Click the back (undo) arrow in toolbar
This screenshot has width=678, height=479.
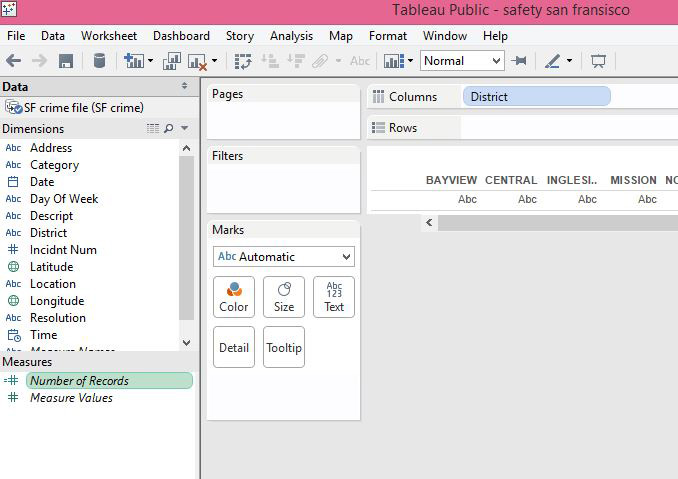click(14, 61)
